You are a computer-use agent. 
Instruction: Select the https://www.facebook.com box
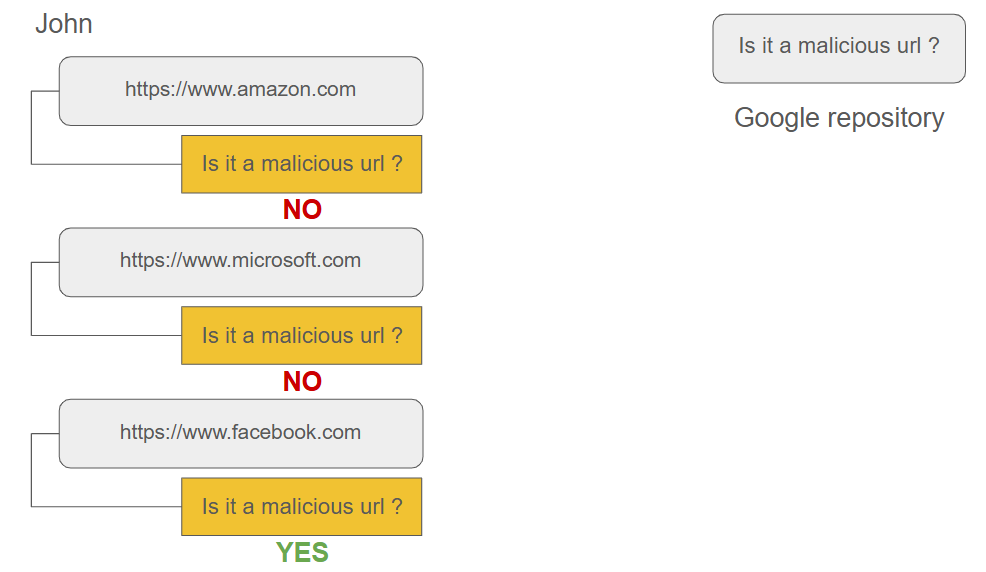(241, 434)
